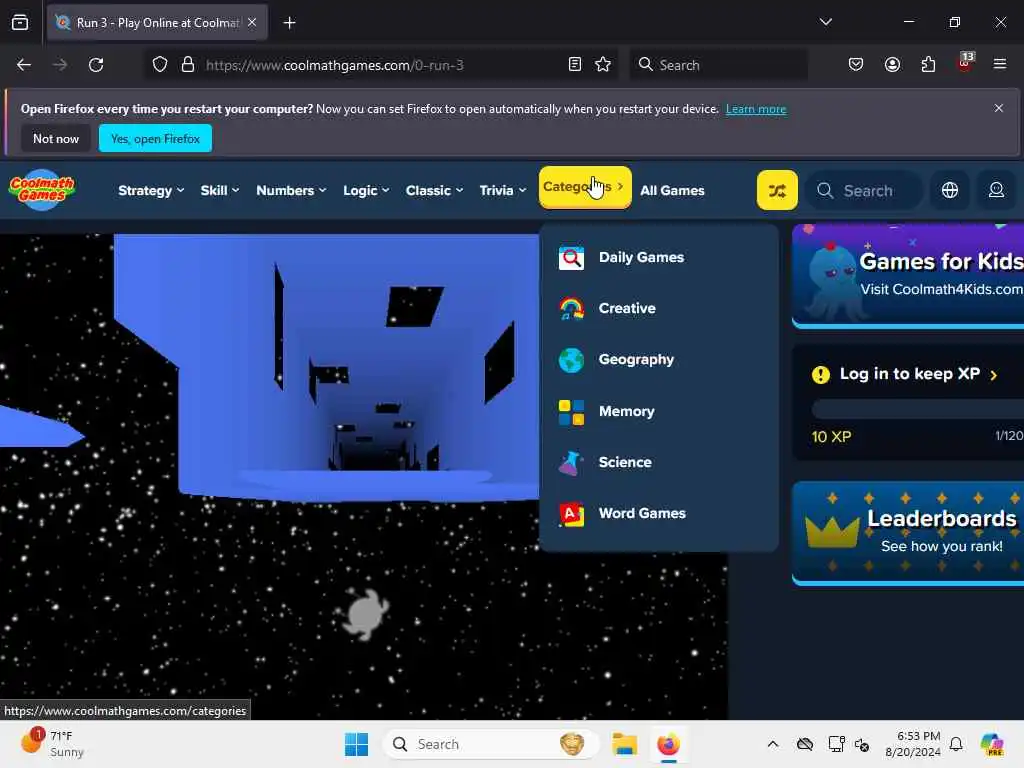Open Save to Pocket icon

[856, 65]
